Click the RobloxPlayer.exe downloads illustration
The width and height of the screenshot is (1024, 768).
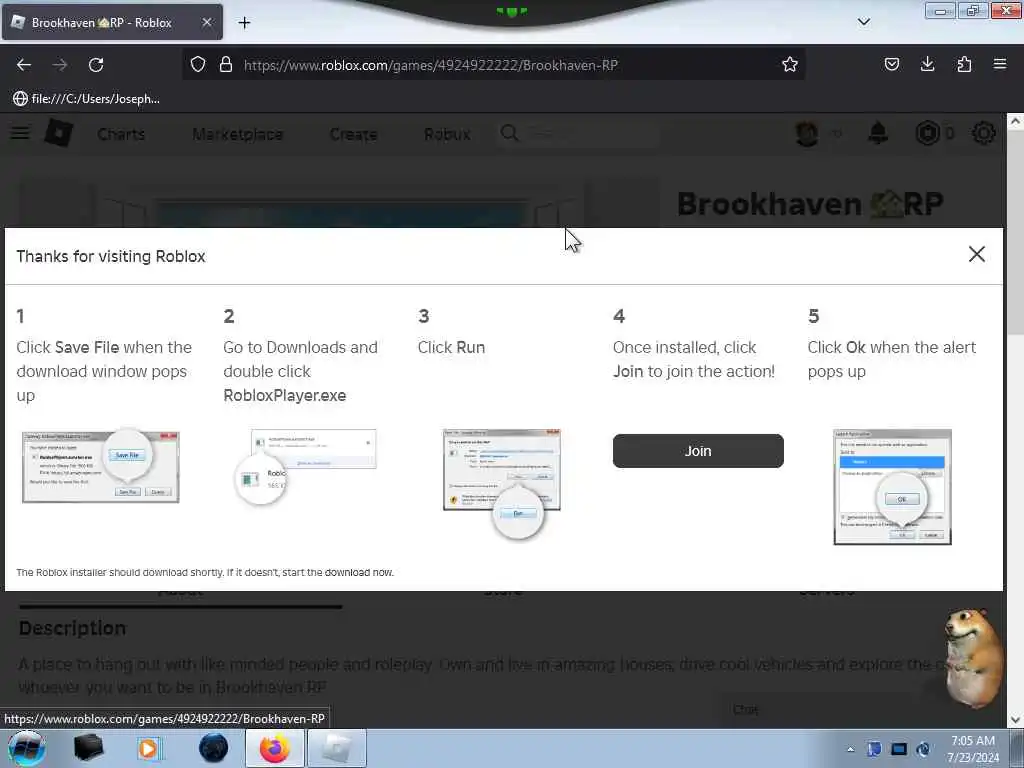[306, 466]
